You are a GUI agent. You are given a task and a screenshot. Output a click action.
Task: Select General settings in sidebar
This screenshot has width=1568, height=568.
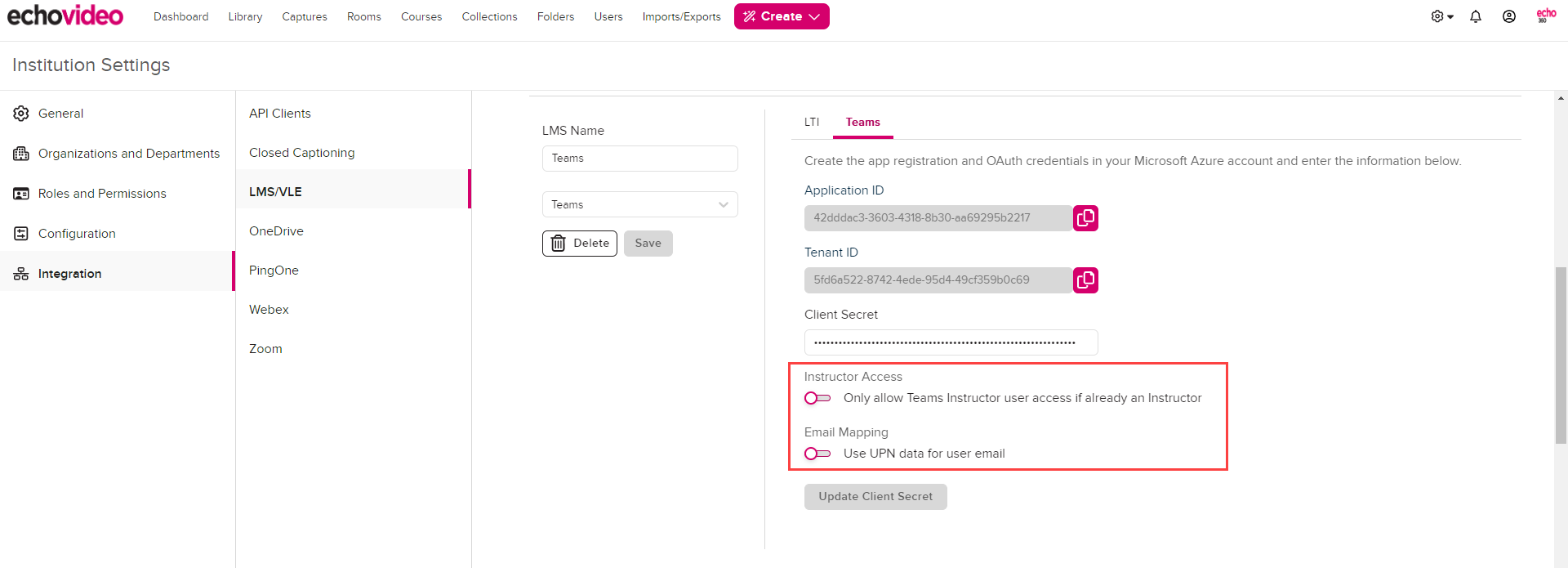click(118, 114)
